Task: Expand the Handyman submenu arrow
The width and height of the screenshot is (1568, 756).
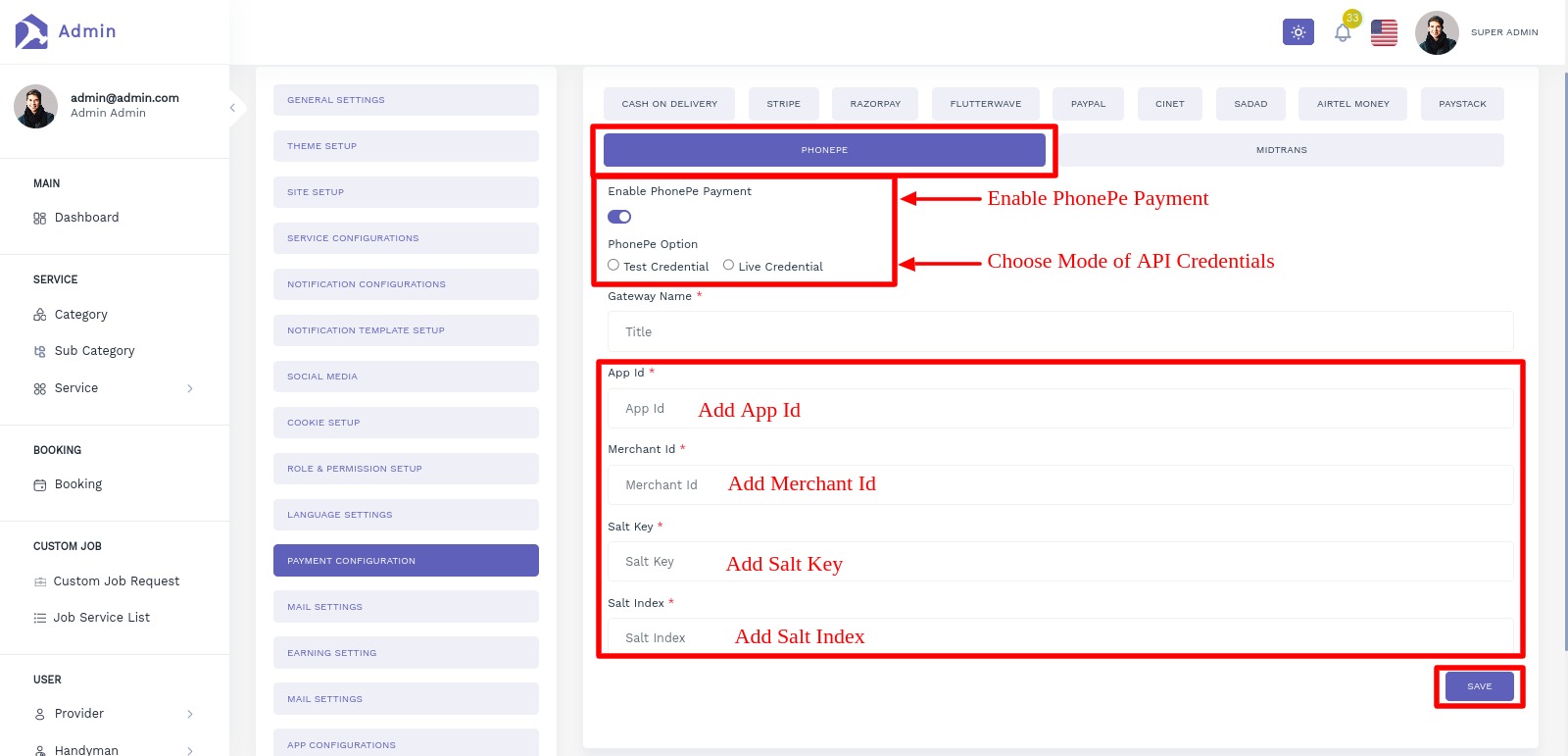Action: click(190, 750)
